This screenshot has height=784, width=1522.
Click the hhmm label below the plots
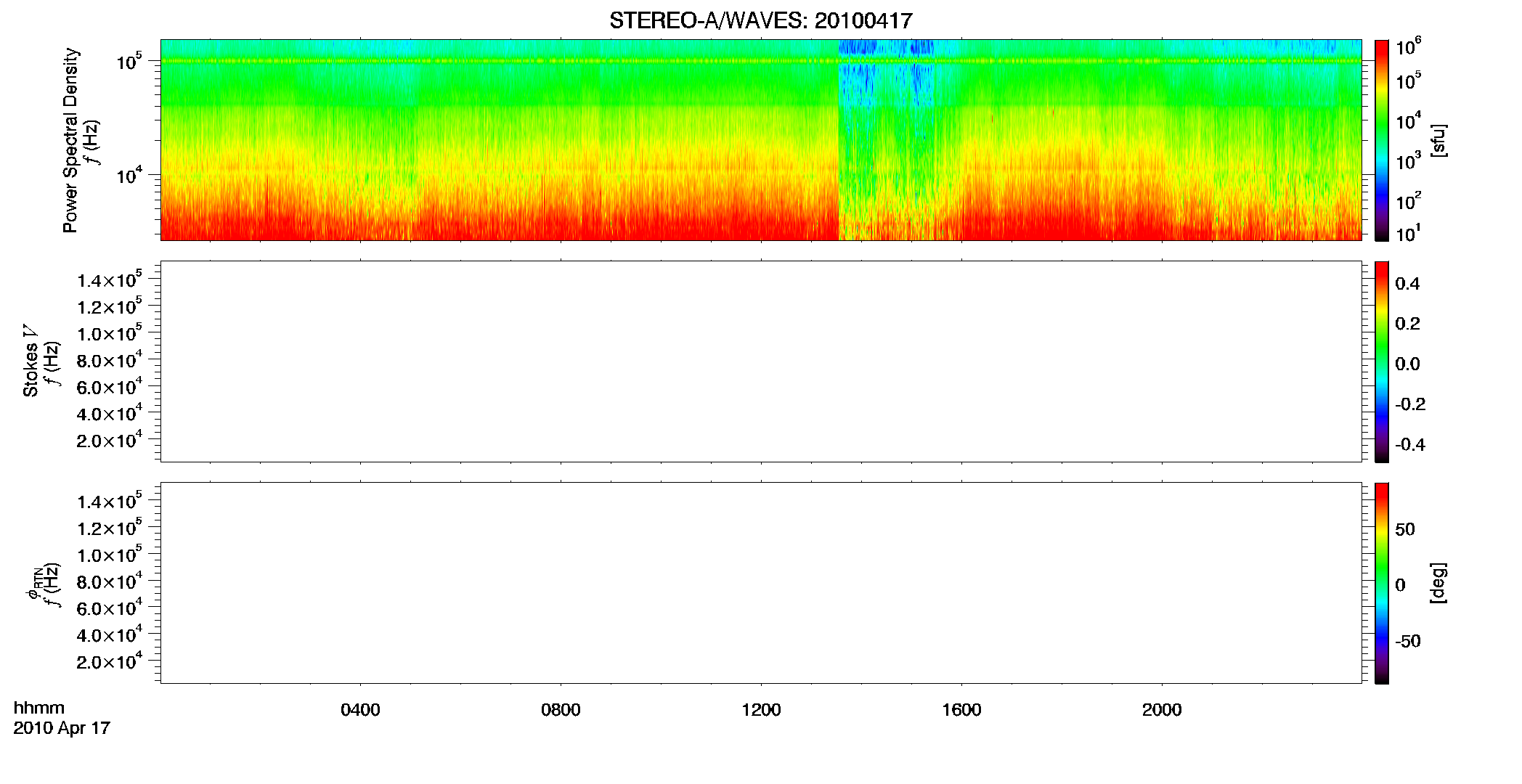coord(39,708)
